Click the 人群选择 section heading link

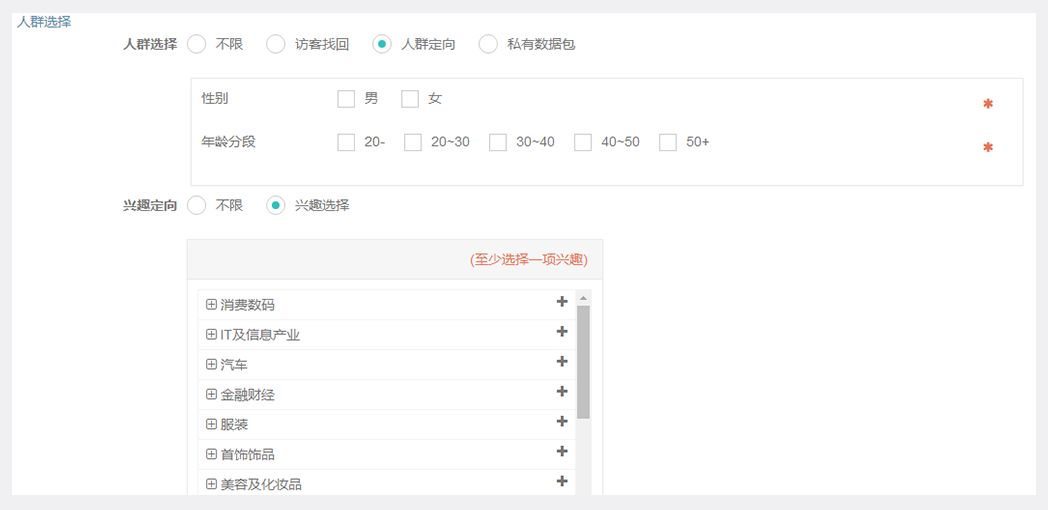[x=44, y=21]
